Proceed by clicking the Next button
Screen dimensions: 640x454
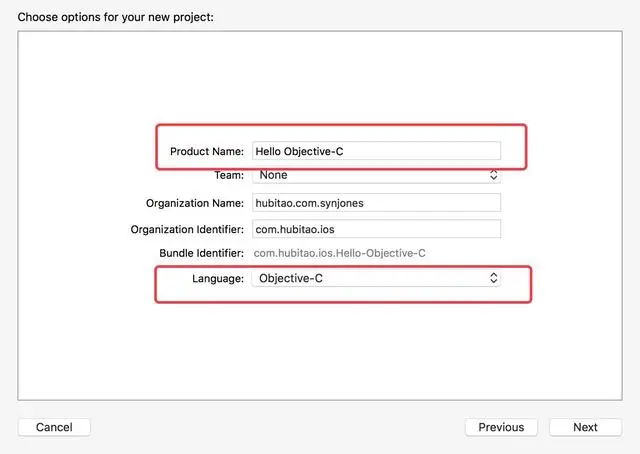coord(585,427)
